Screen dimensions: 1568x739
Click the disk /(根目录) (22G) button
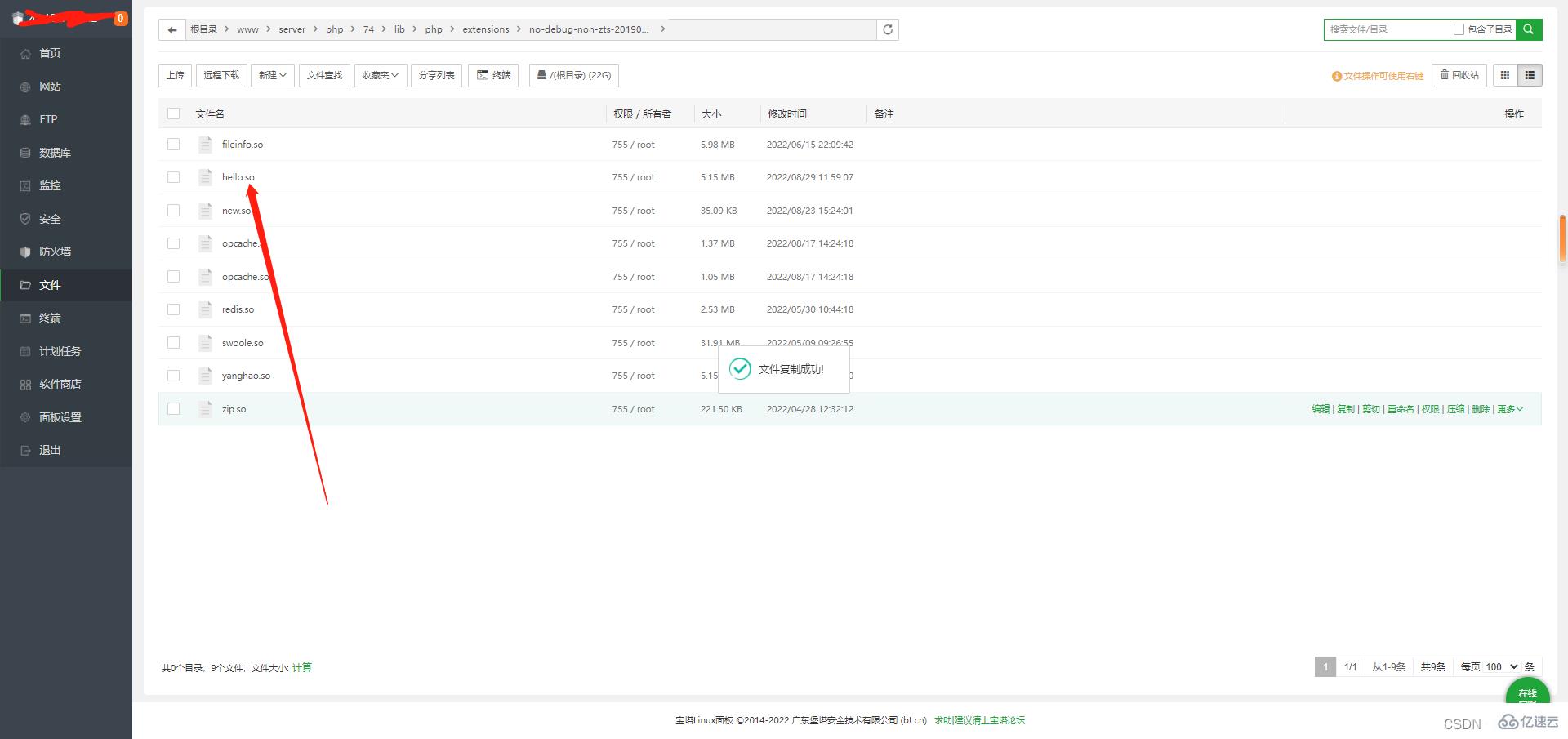point(574,75)
